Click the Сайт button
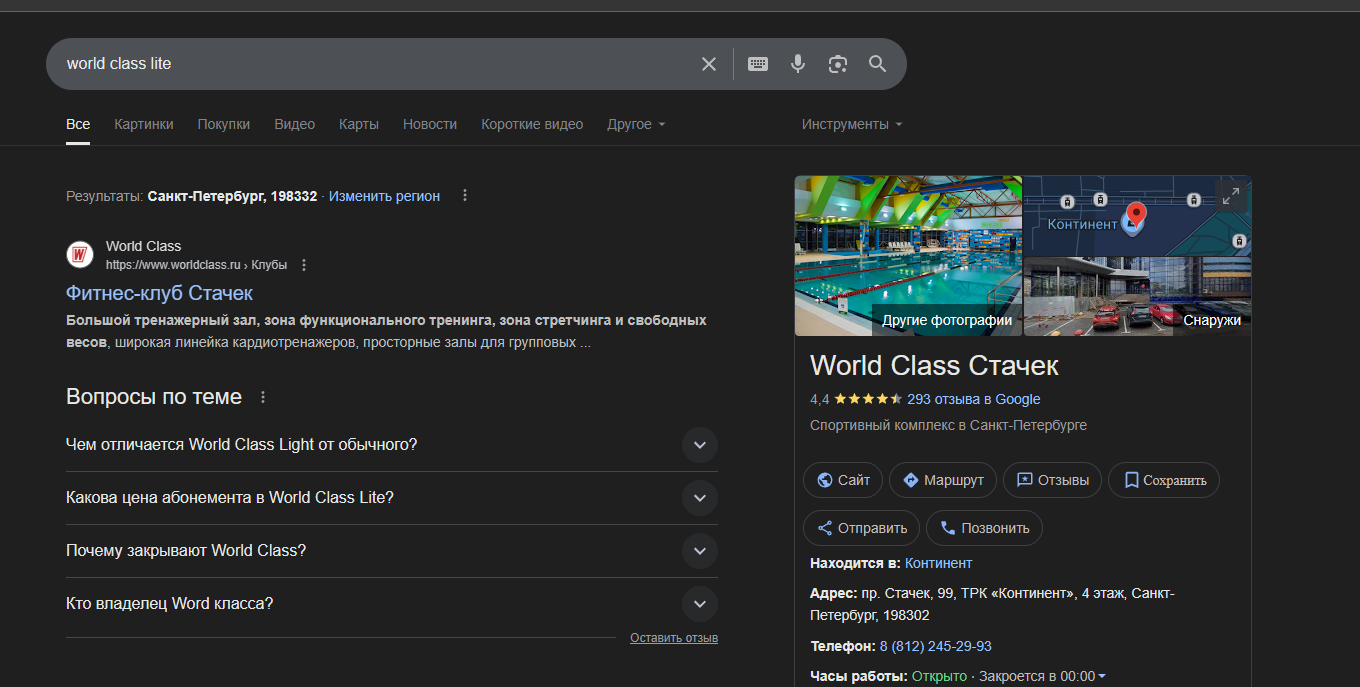This screenshot has height=687, width=1360. click(x=843, y=480)
